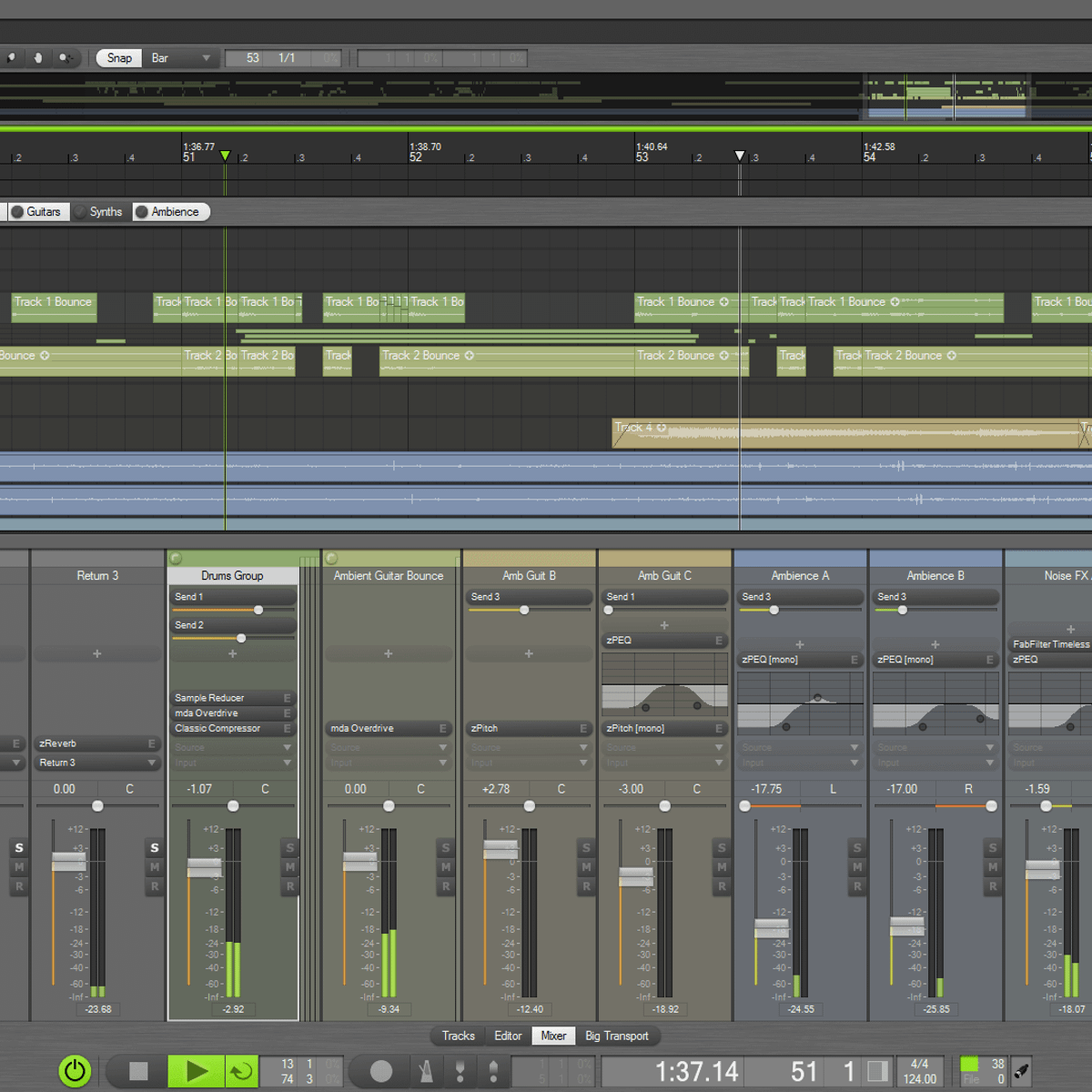
Task: Open the Input dropdown on Amb Guit C
Action: point(664,763)
